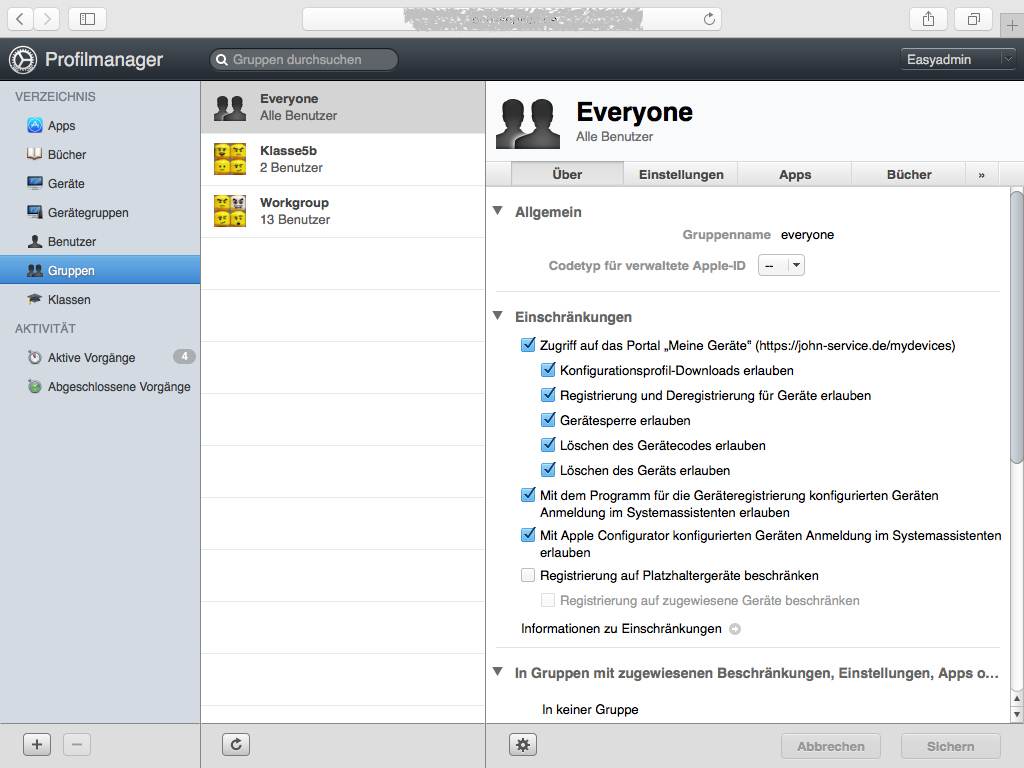Select the Klasse5b group row
The width and height of the screenshot is (1024, 768).
click(343, 159)
